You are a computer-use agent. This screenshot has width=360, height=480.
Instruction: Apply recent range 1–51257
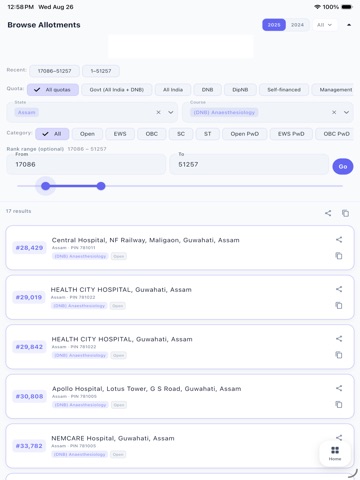pos(101,71)
